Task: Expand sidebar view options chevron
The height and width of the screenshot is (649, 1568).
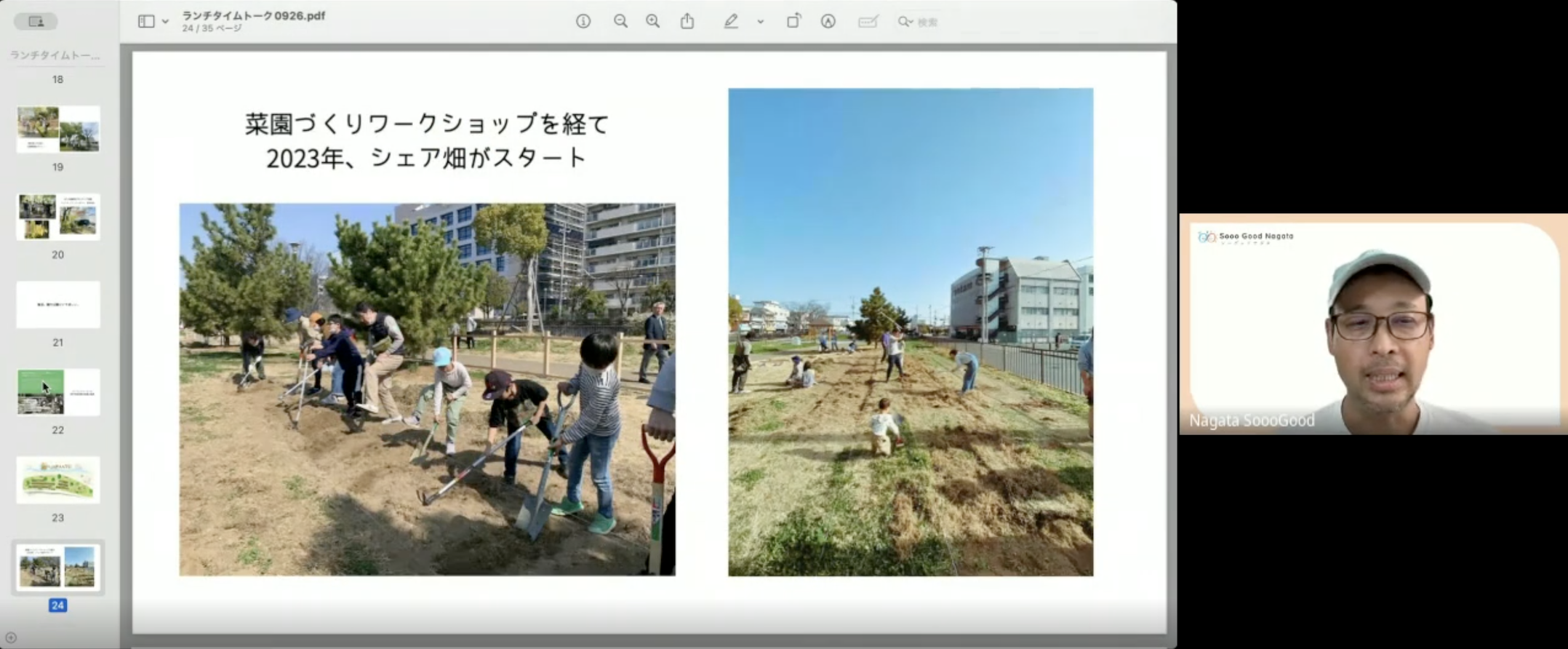Action: [166, 22]
